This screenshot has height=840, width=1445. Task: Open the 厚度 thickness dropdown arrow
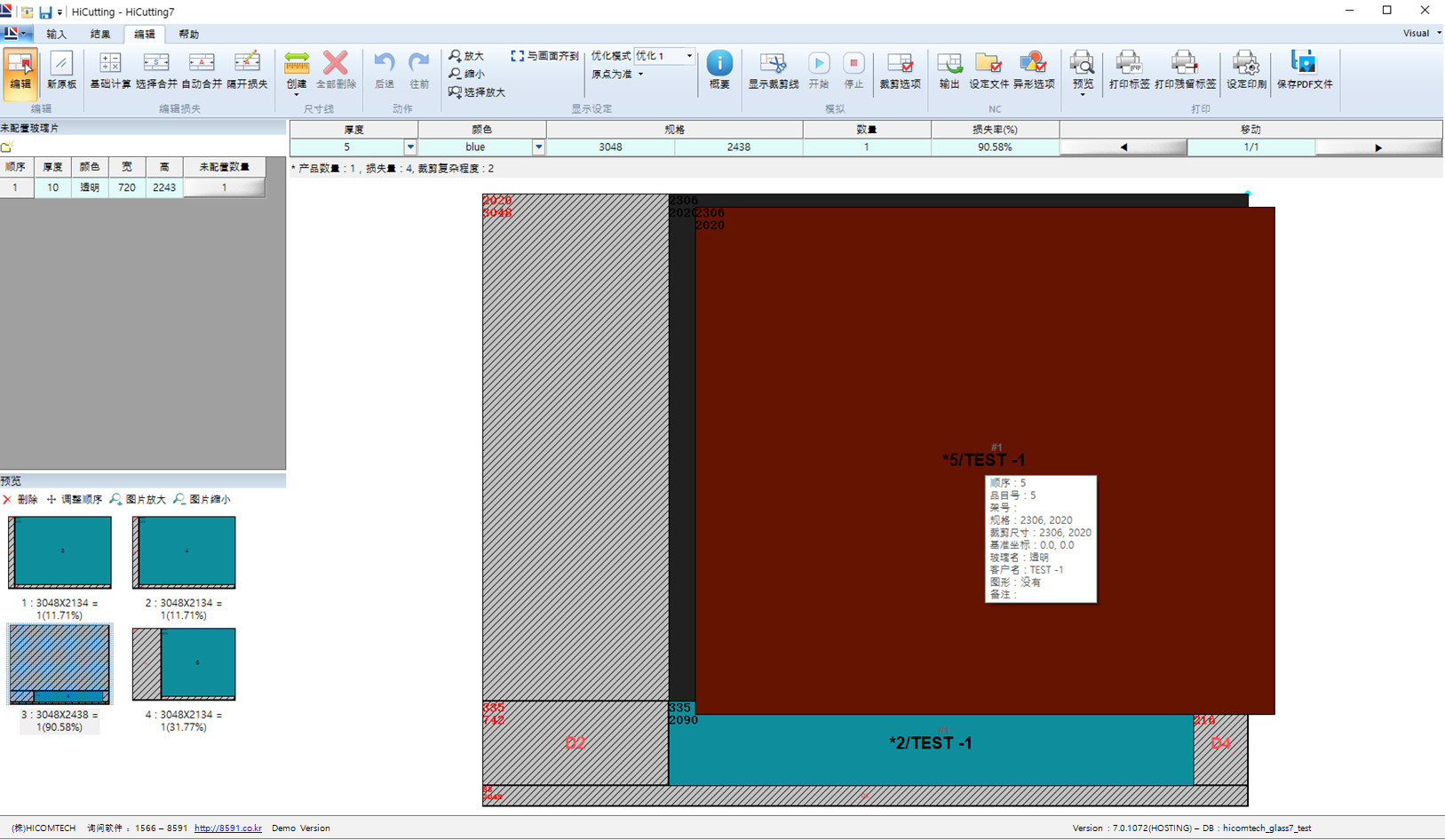410,147
